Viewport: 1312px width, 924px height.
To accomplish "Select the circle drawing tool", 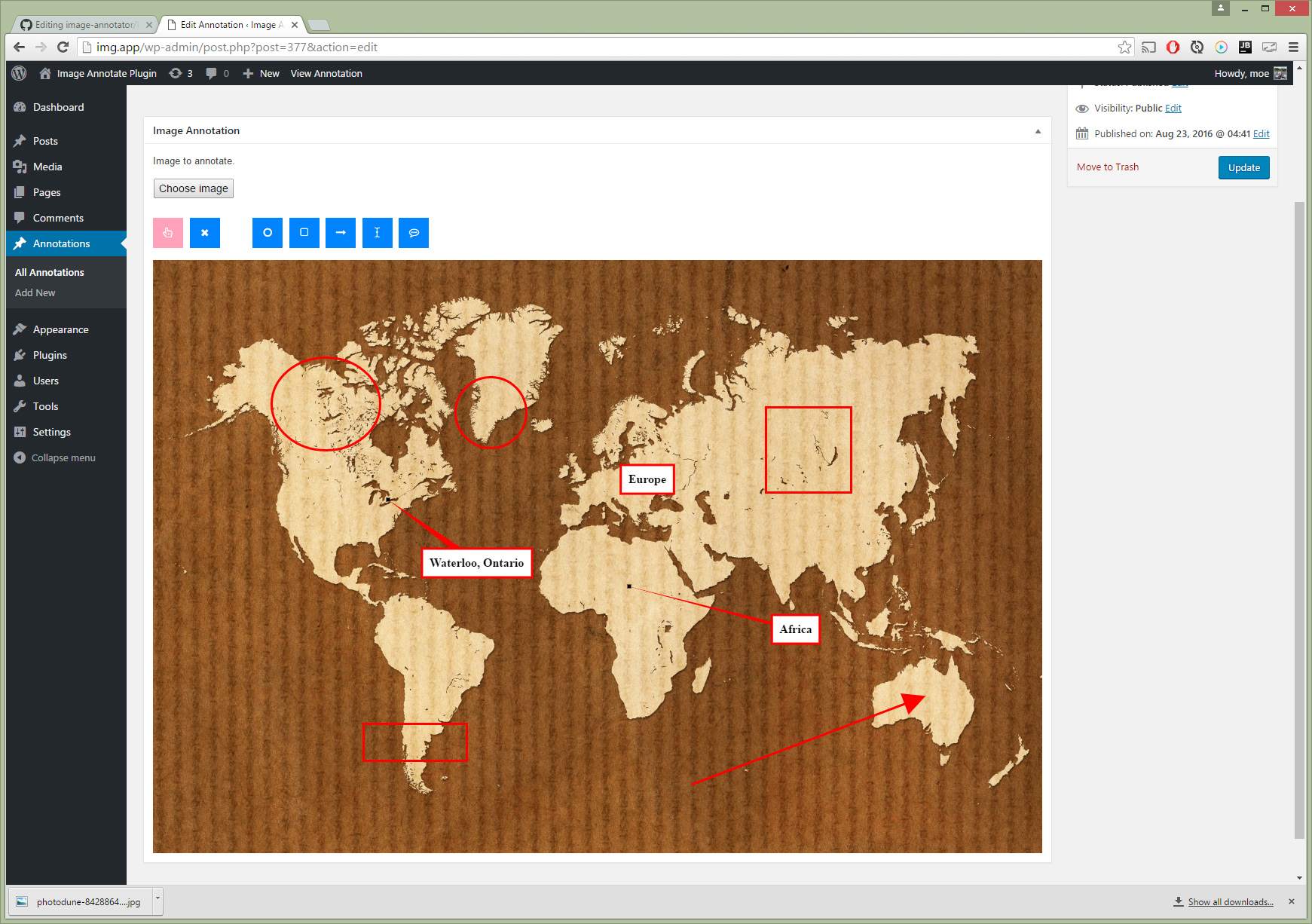I will point(268,233).
